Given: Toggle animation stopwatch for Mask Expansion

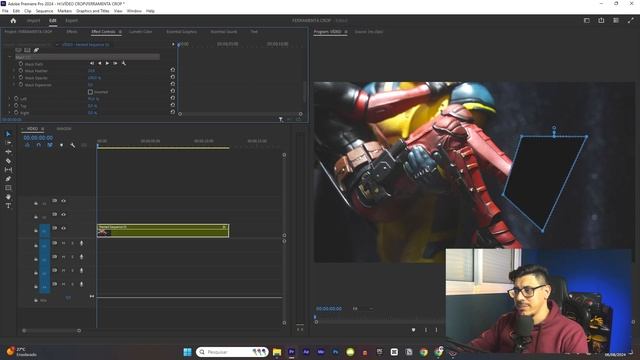Looking at the screenshot, I should click(x=21, y=84).
